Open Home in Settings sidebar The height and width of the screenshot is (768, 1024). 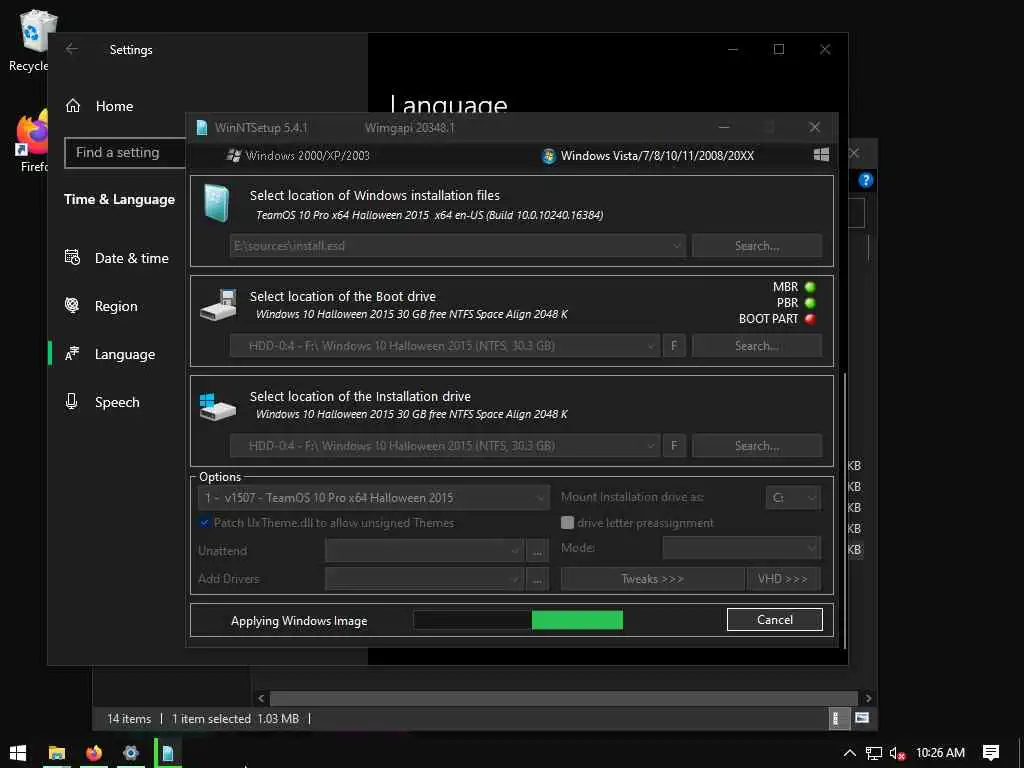pos(114,106)
